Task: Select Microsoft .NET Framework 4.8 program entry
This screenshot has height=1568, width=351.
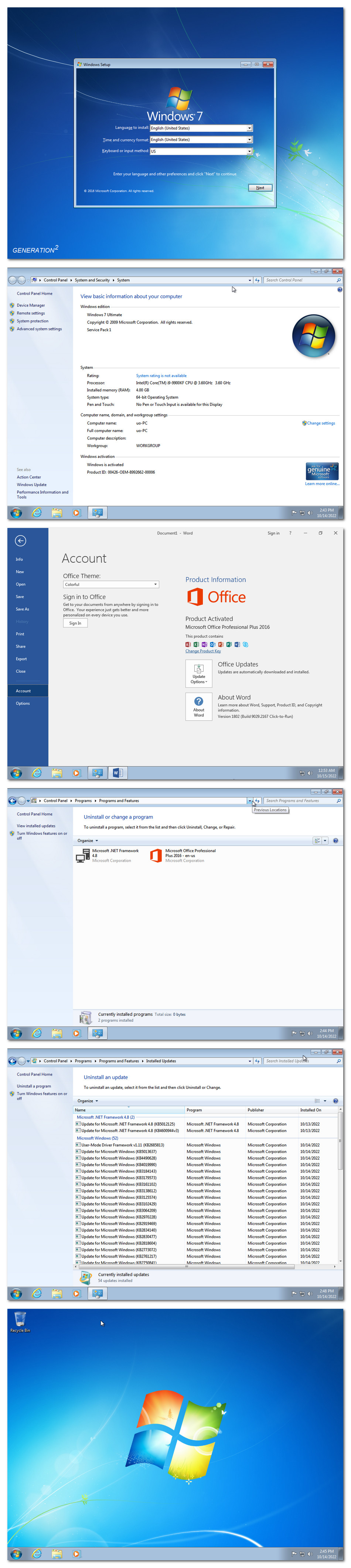Action: 108,855
